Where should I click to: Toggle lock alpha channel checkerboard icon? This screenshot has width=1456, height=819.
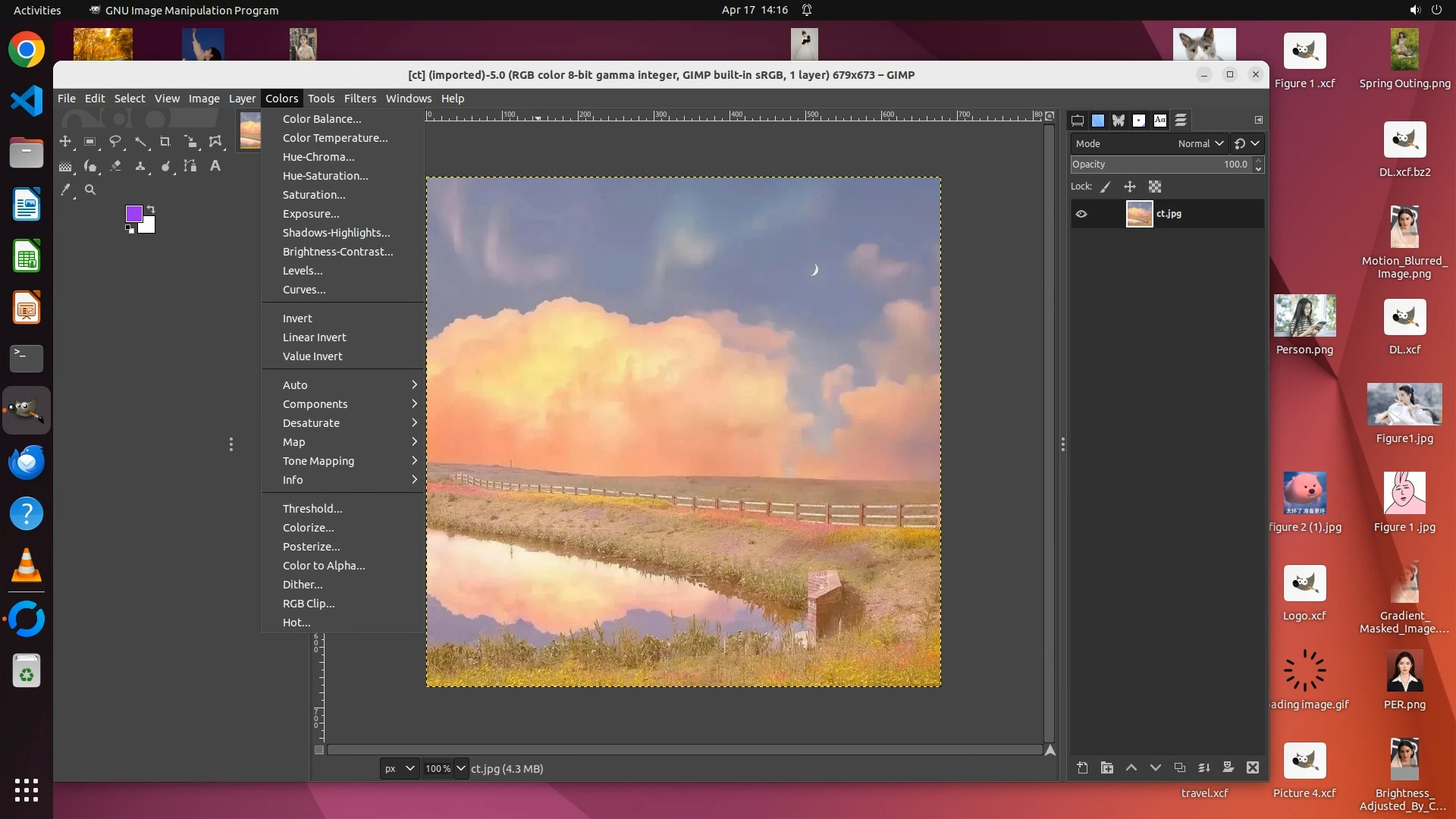[x=1155, y=187]
